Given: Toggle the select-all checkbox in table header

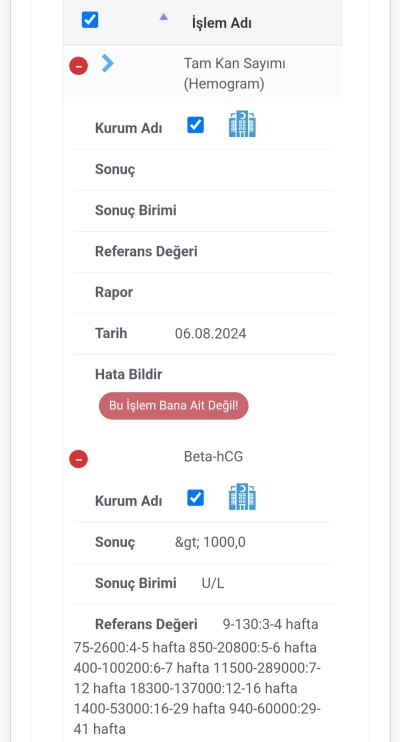Looking at the screenshot, I should (x=90, y=20).
